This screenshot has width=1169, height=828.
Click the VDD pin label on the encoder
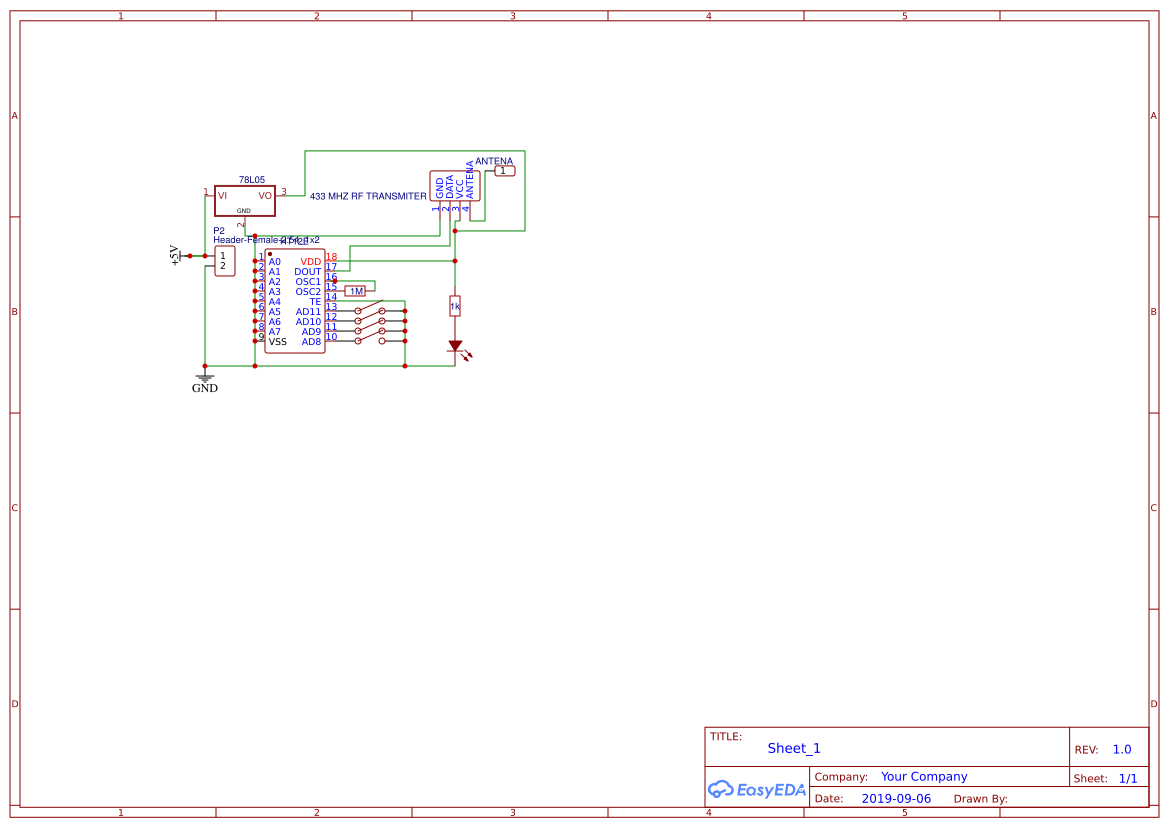tap(310, 260)
